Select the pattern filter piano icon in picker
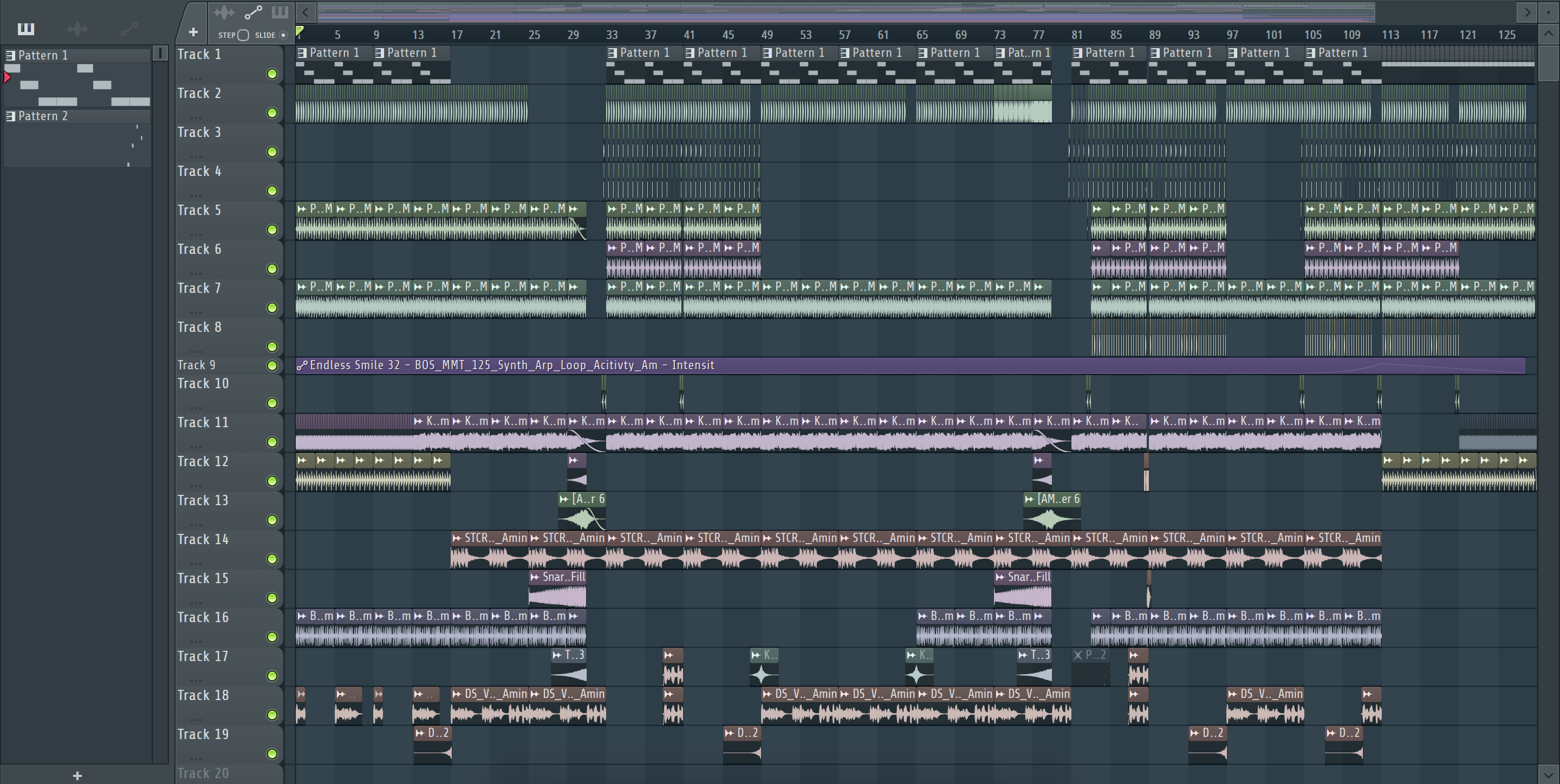The height and width of the screenshot is (784, 1560). pyautogui.click(x=26, y=29)
